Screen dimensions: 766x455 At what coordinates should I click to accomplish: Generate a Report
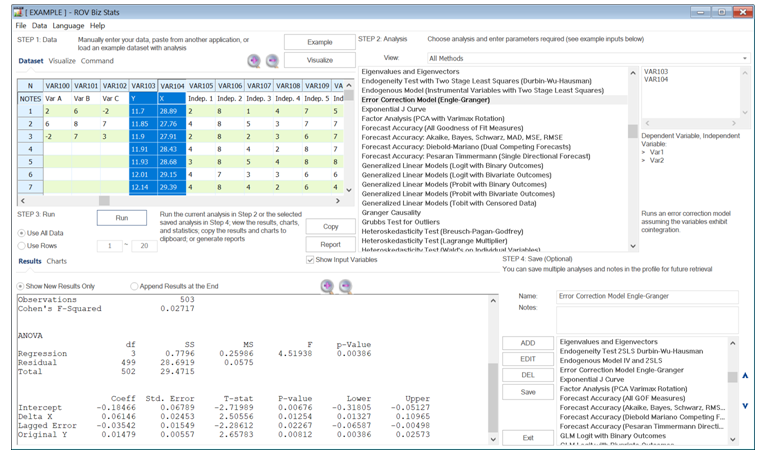tap(331, 244)
